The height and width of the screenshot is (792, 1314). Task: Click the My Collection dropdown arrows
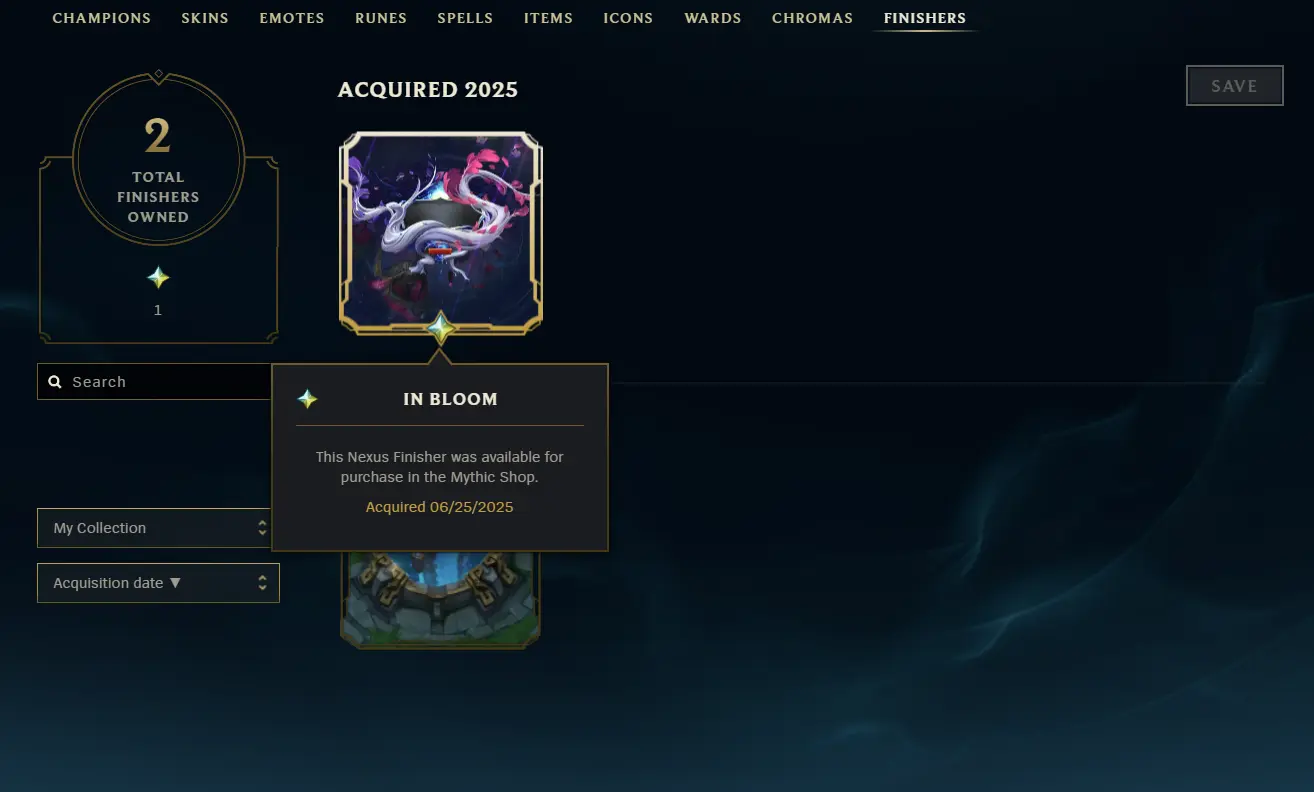coord(262,528)
